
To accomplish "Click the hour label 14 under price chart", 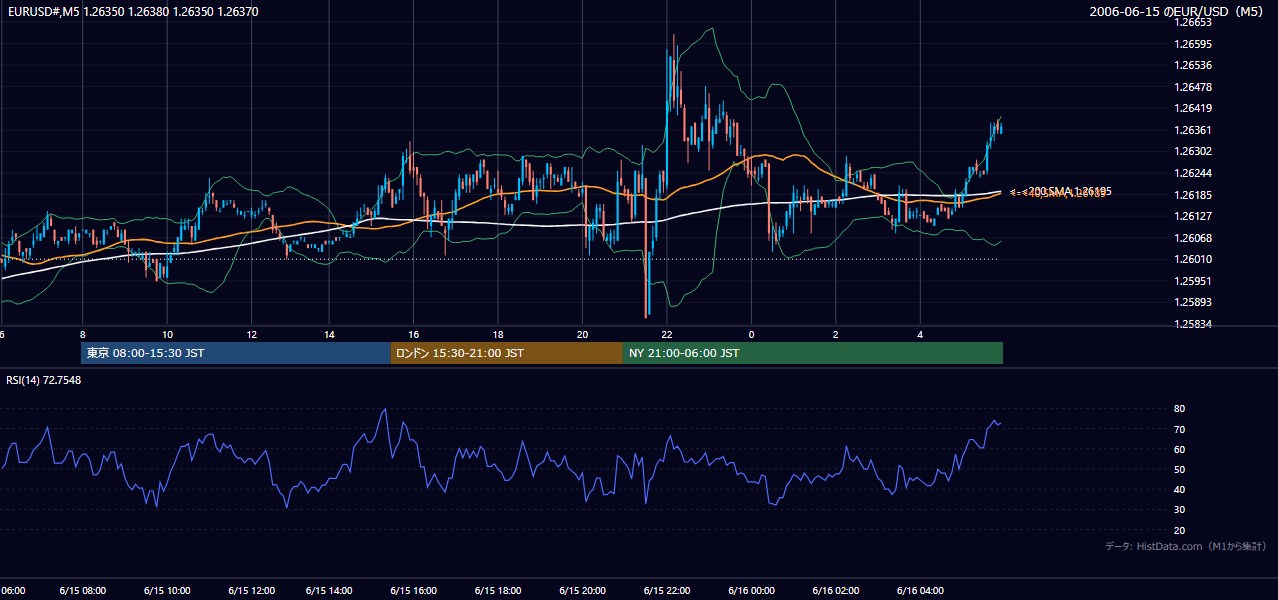I will 329,334.
